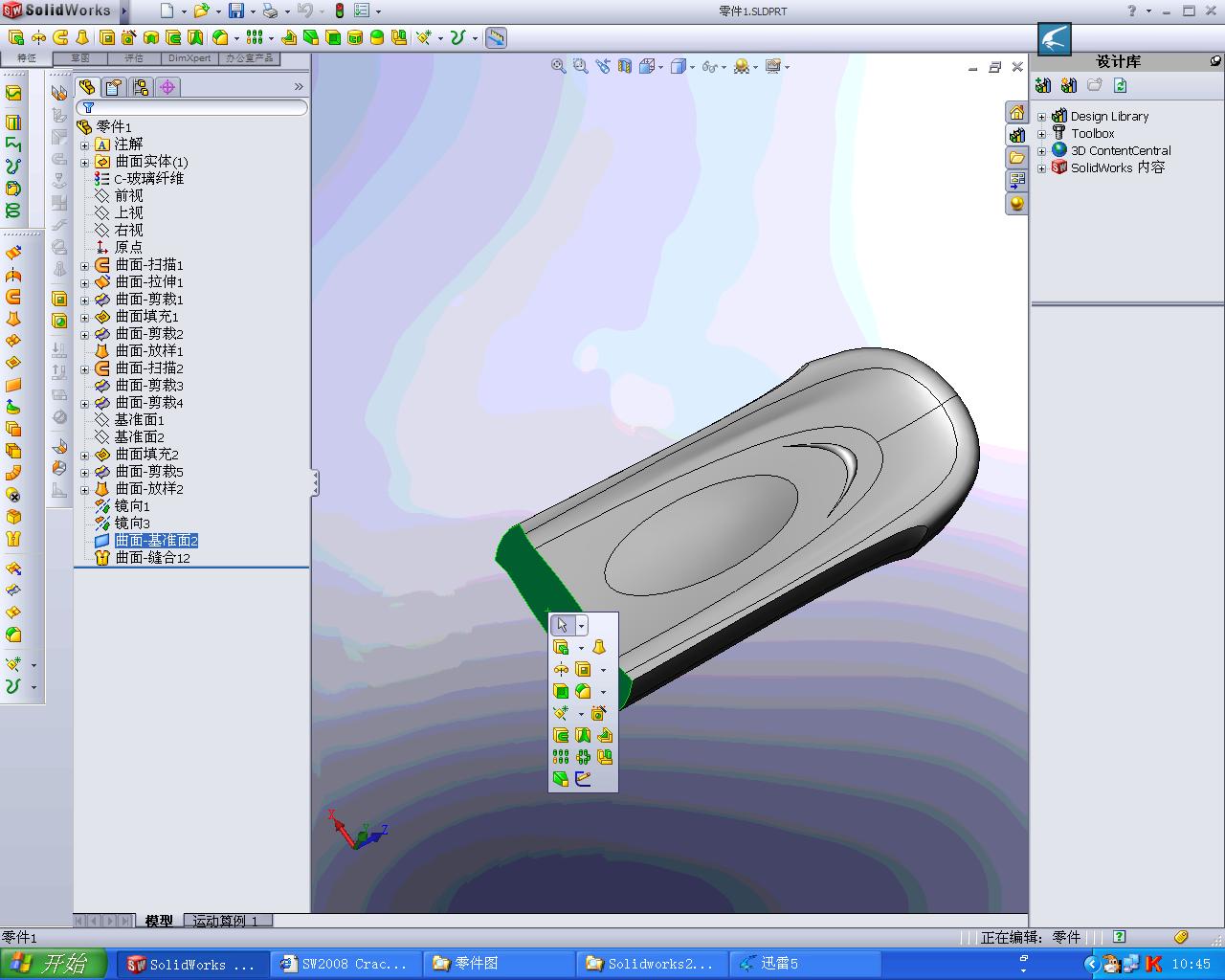This screenshot has height=980, width=1225.
Task: Click Add to Library icon in 设计库
Action: point(1043,85)
